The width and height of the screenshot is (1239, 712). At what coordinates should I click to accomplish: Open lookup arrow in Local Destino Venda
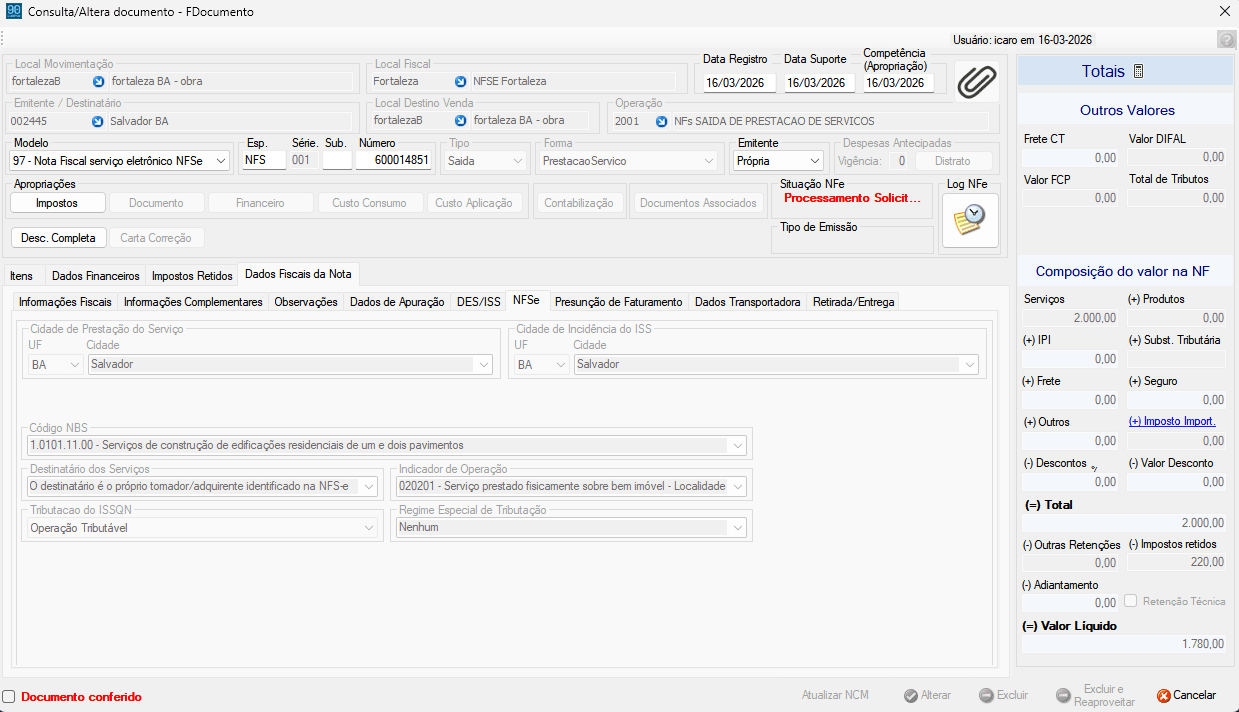click(460, 121)
